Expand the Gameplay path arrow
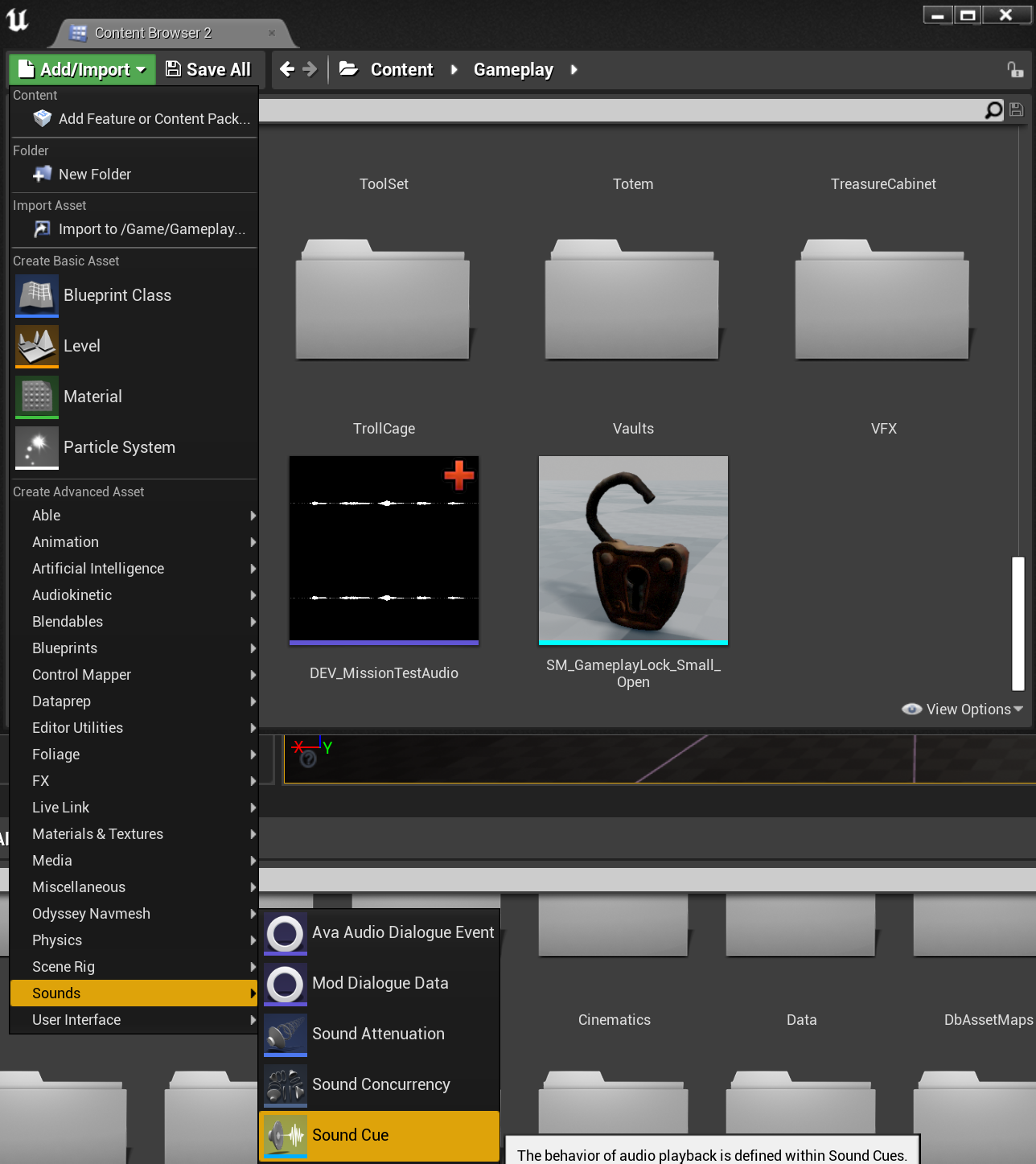The height and width of the screenshot is (1164, 1036). pos(573,70)
